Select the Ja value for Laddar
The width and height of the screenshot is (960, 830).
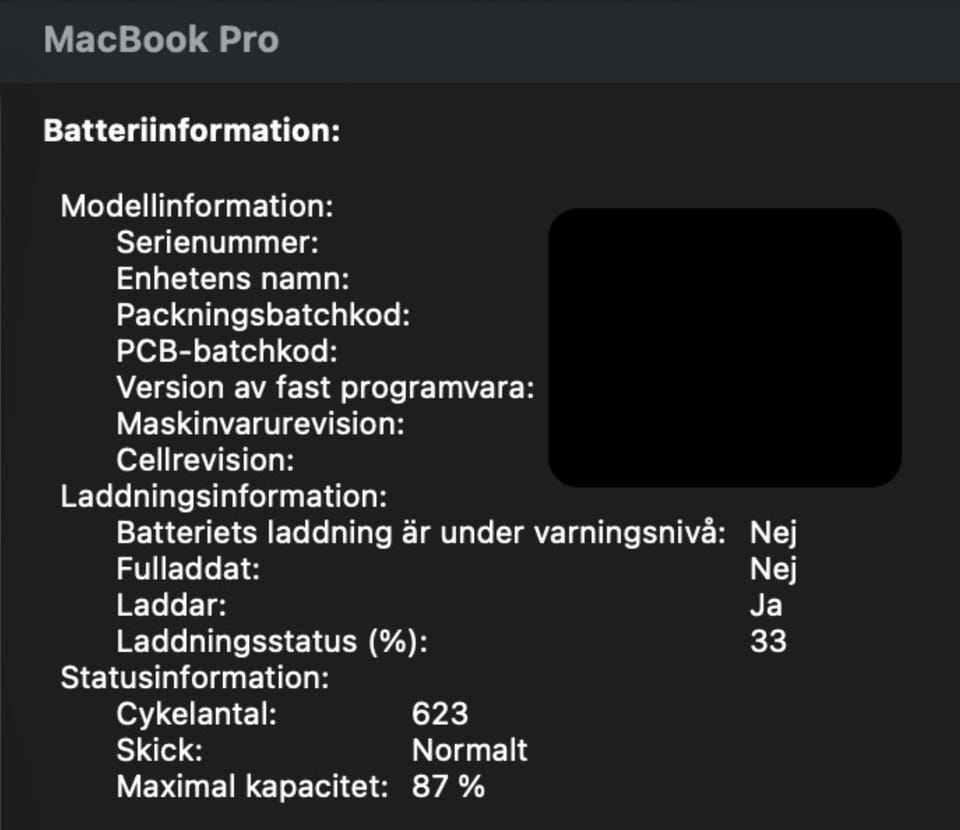point(766,605)
